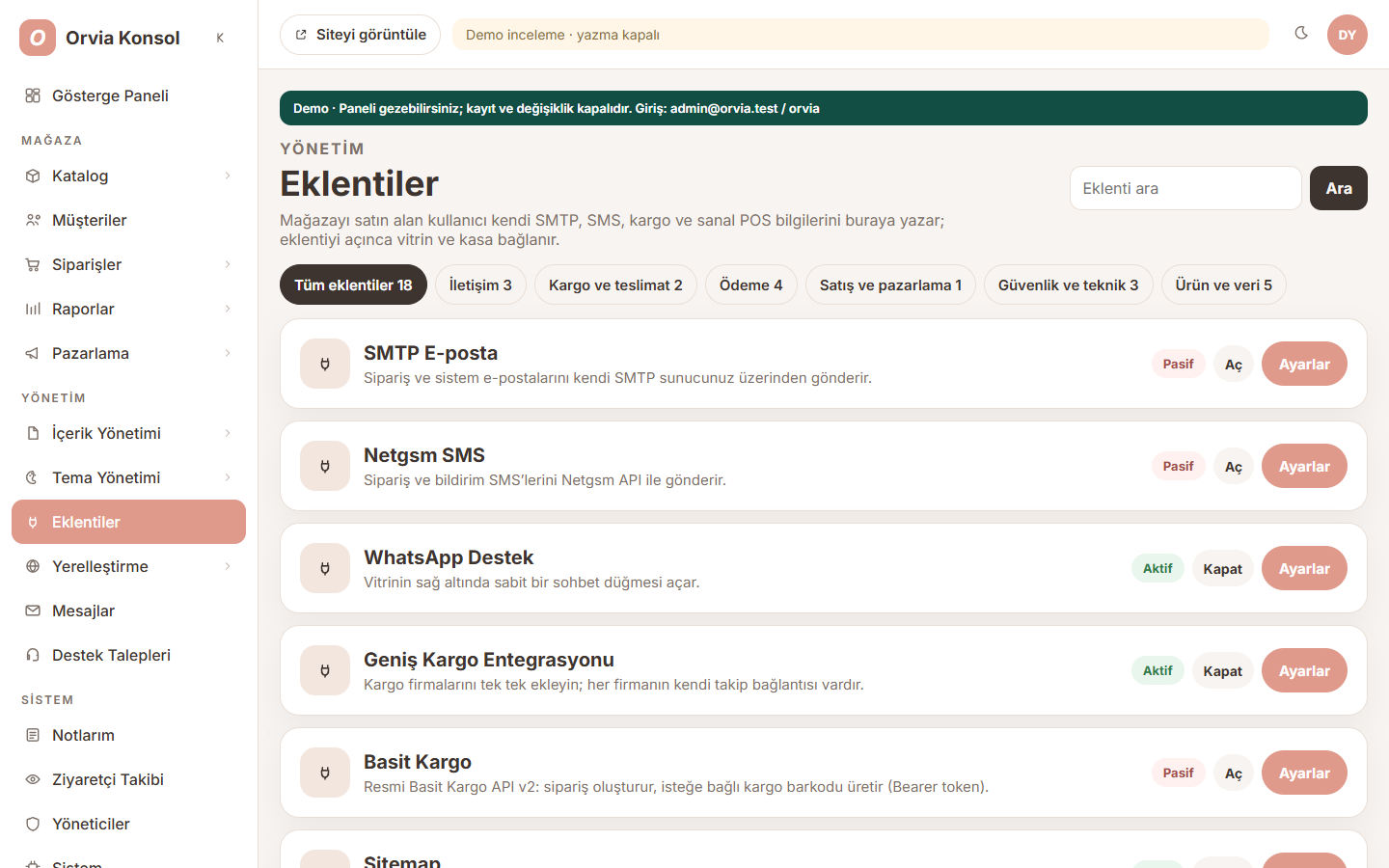Disable WhatsApp Destek with Kapat
Screen dimensions: 1389x868
(1223, 569)
